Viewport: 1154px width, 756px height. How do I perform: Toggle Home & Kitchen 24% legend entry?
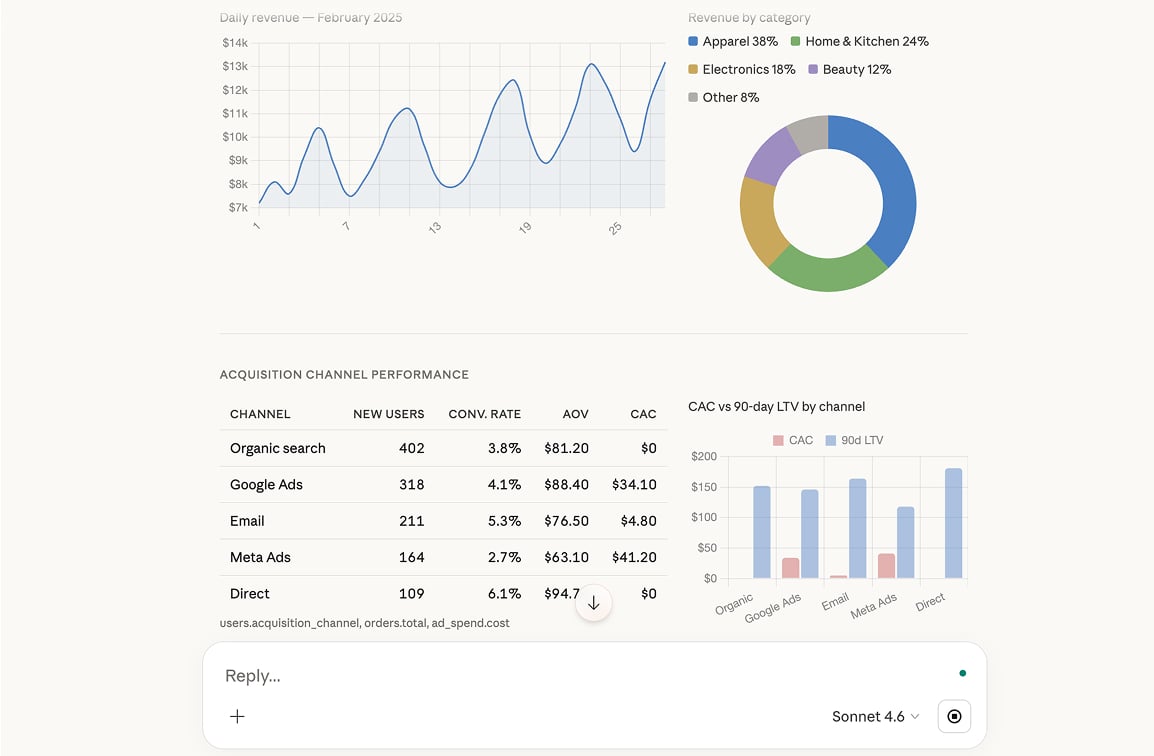pos(860,41)
